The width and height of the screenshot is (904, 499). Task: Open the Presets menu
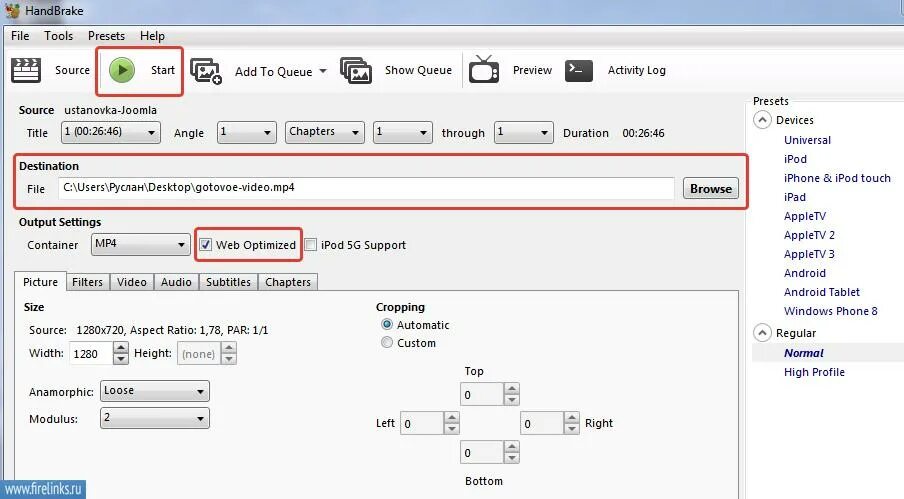click(x=106, y=36)
